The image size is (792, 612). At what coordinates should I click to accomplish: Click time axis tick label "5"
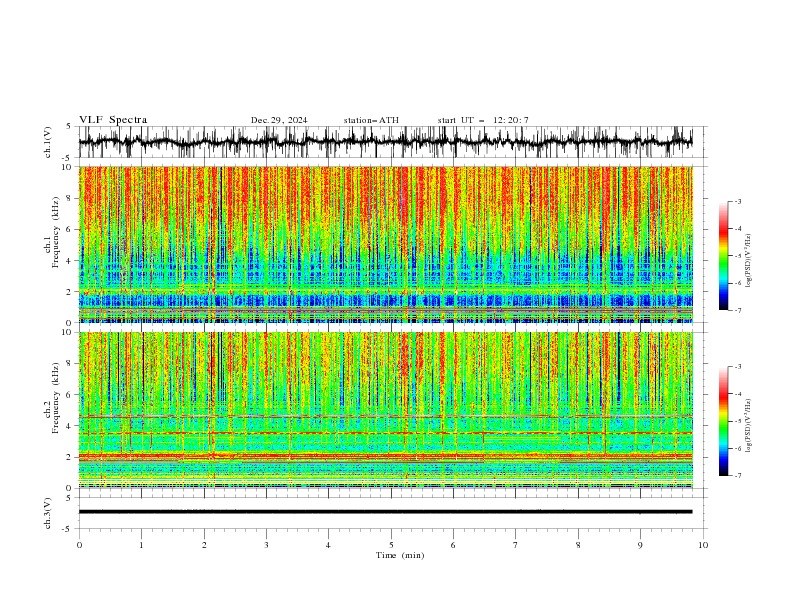[x=391, y=545]
